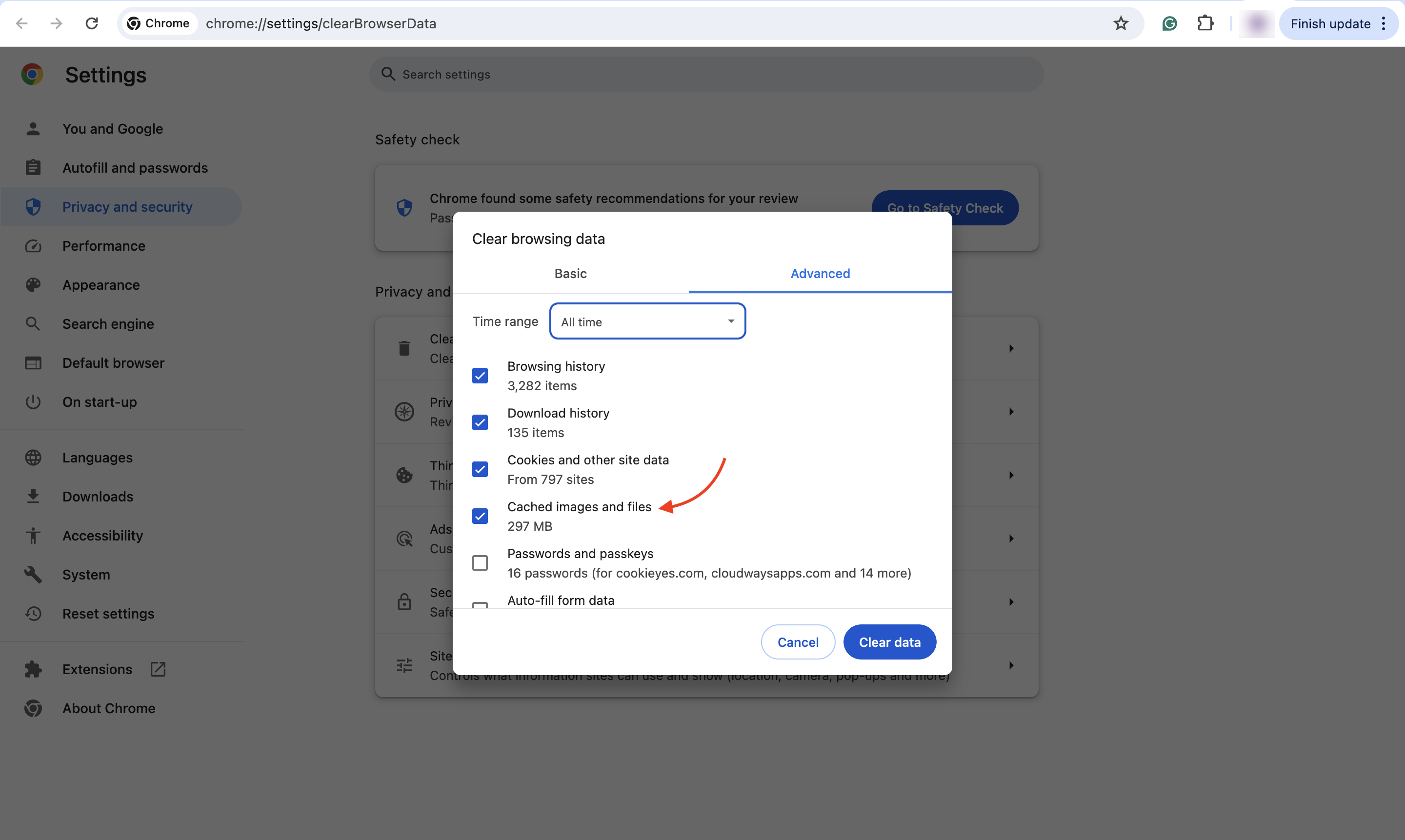Bookmark this page with the star icon
Image resolution: width=1405 pixels, height=840 pixels.
click(1121, 23)
